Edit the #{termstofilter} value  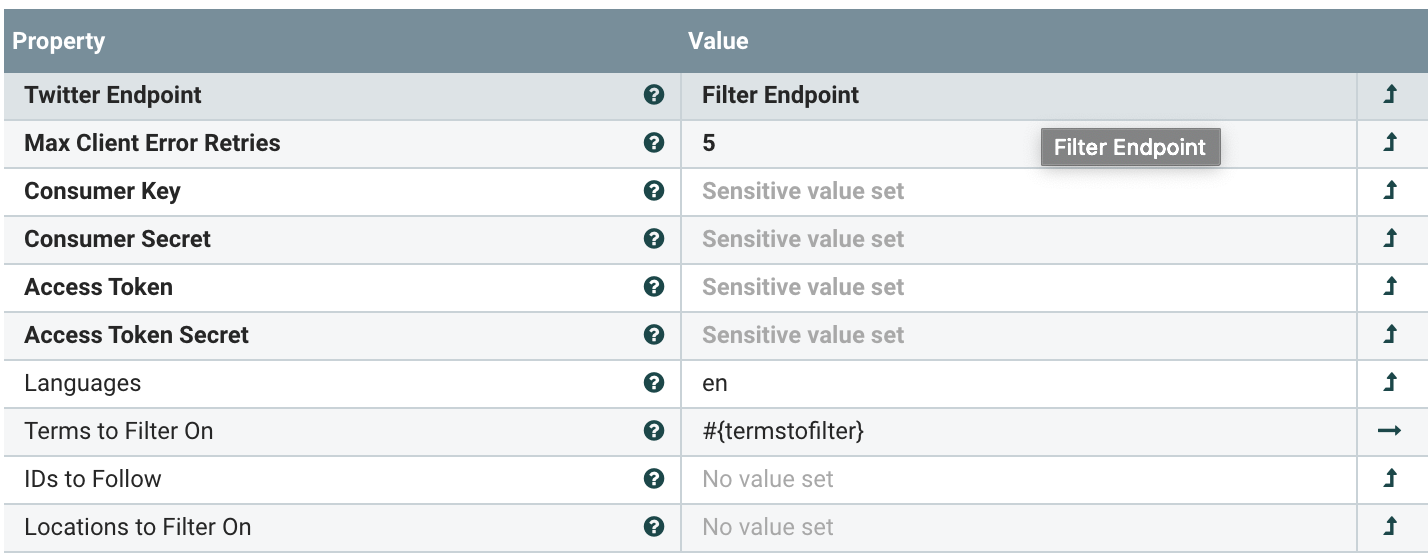pyautogui.click(x=783, y=431)
